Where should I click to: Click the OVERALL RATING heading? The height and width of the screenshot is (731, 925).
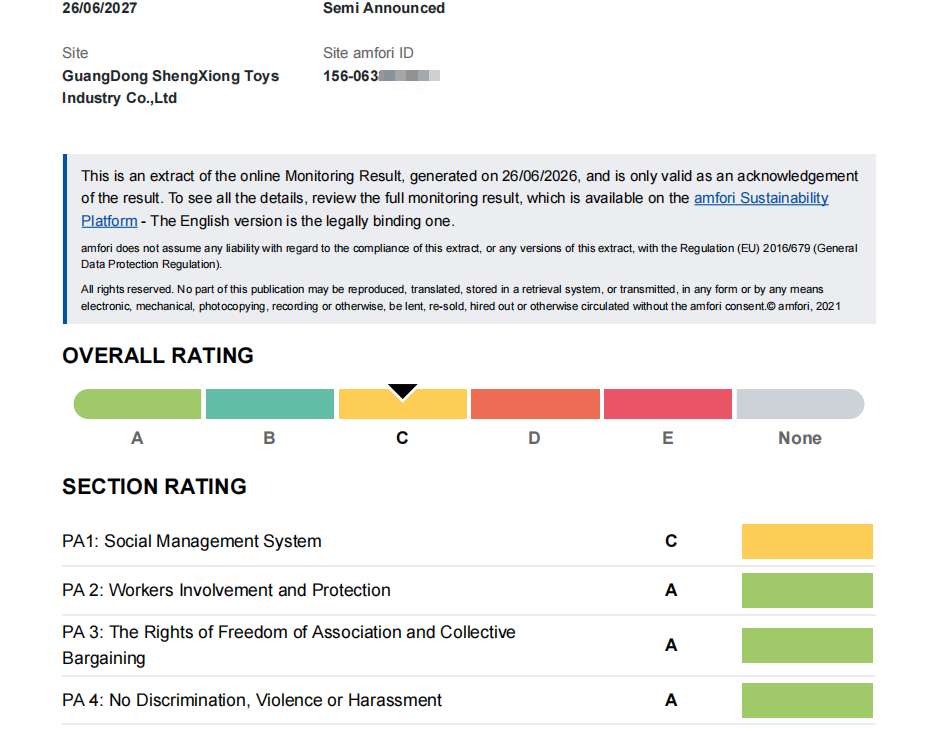pos(158,356)
